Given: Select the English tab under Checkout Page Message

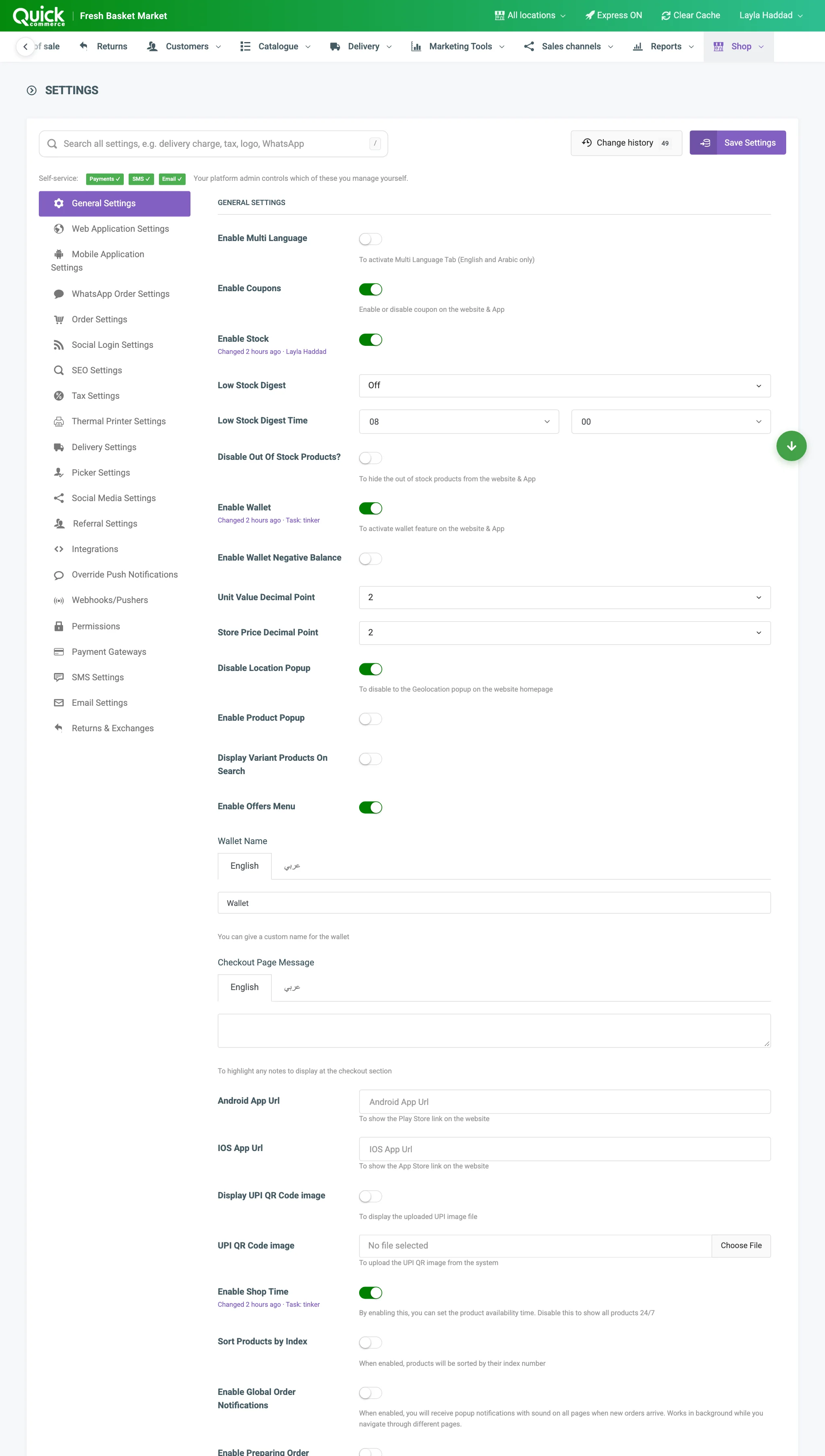Looking at the screenshot, I should (244, 988).
